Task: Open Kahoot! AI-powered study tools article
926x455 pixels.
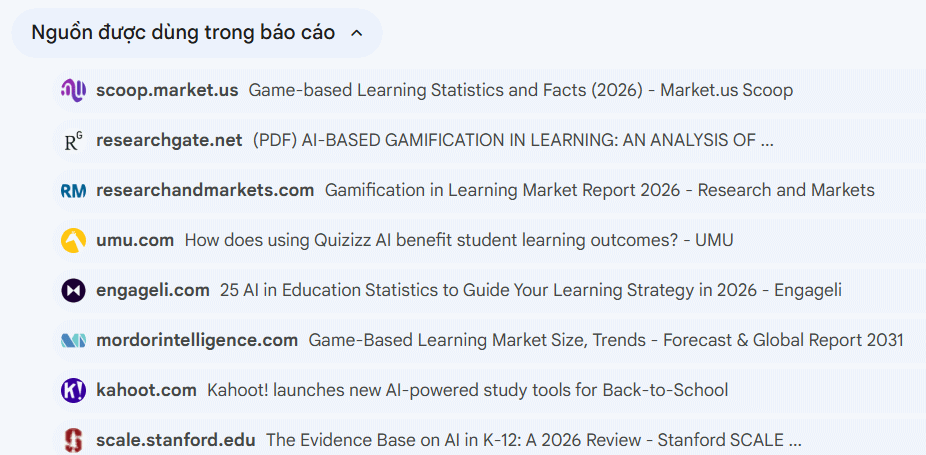Action: coord(467,390)
